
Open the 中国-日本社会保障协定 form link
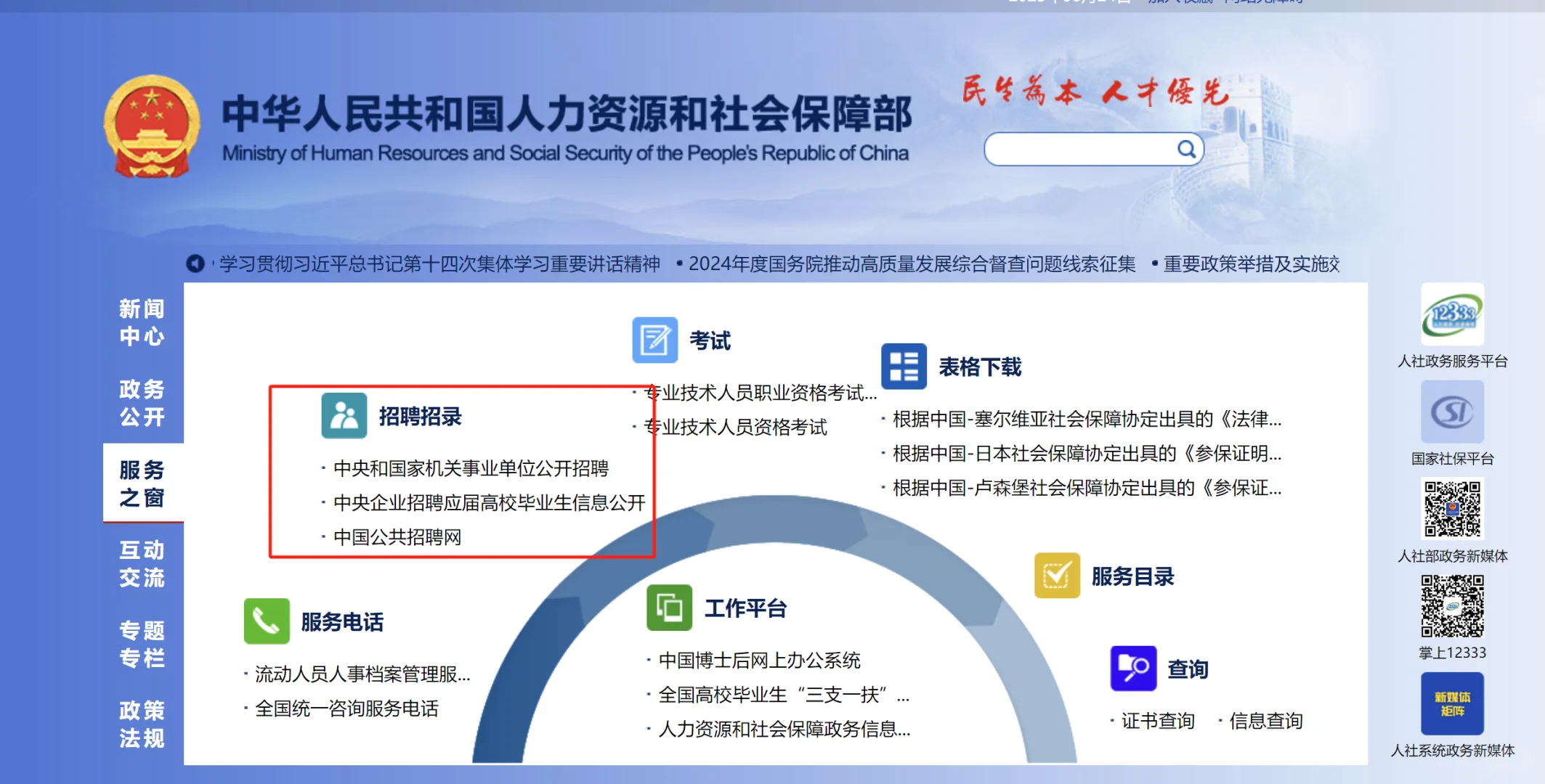pyautogui.click(x=1087, y=454)
